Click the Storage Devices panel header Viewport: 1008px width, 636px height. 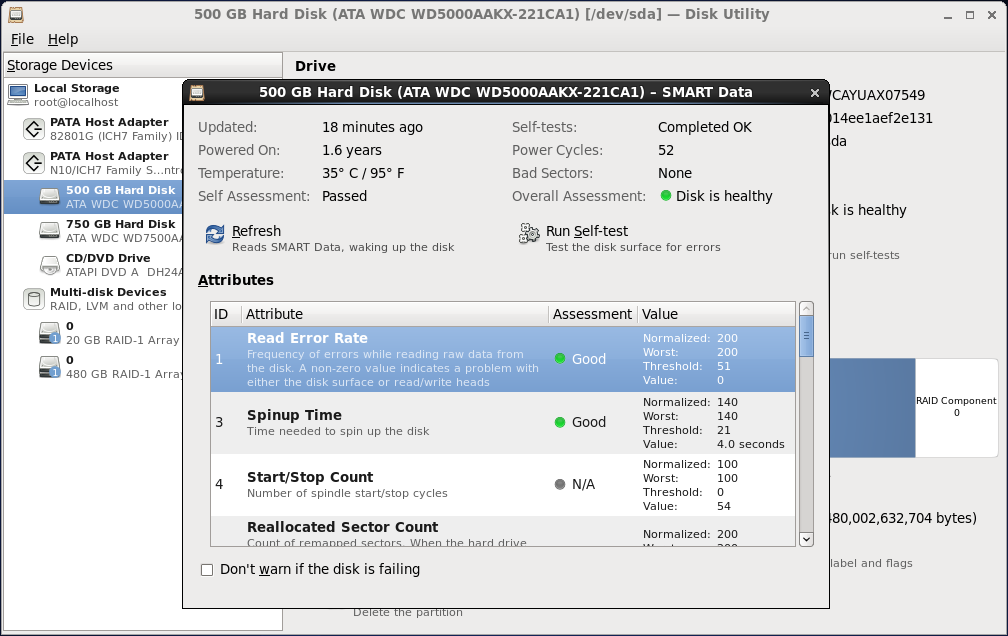(143, 65)
